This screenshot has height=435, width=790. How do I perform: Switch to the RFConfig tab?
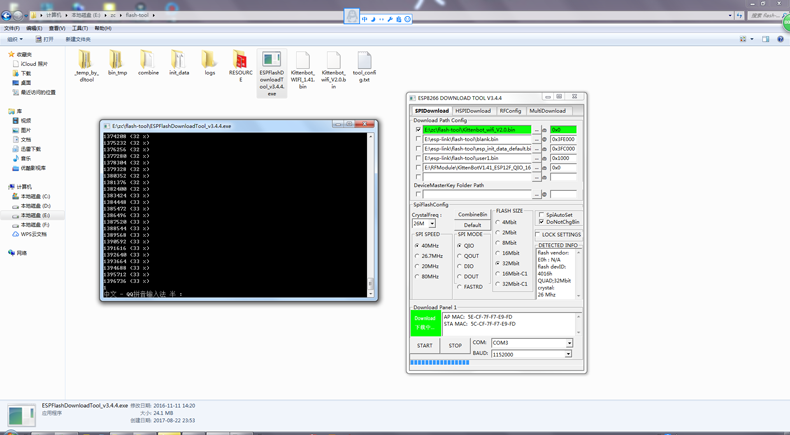click(x=510, y=111)
